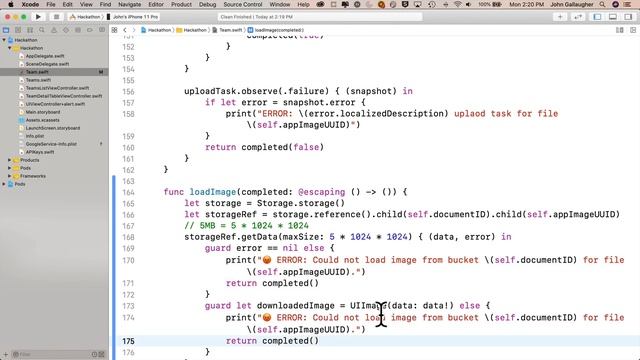The height and width of the screenshot is (360, 640).
Task: Open the Library with plus button
Action: [560, 17]
